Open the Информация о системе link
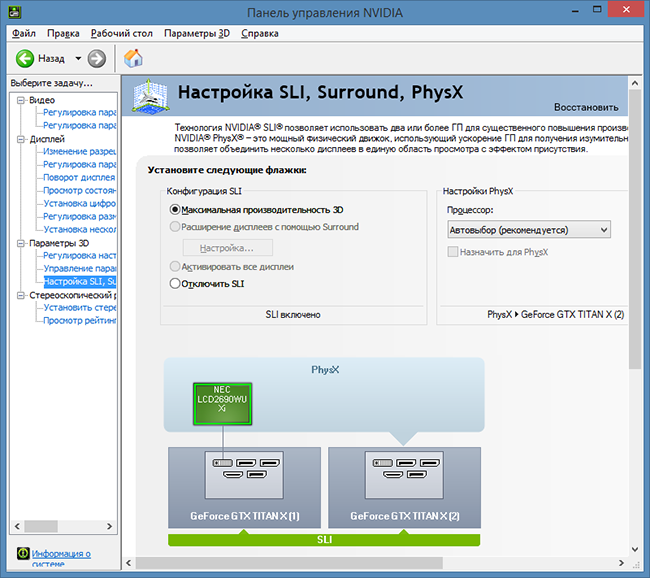Screen dimensions: 650x578 61,558
